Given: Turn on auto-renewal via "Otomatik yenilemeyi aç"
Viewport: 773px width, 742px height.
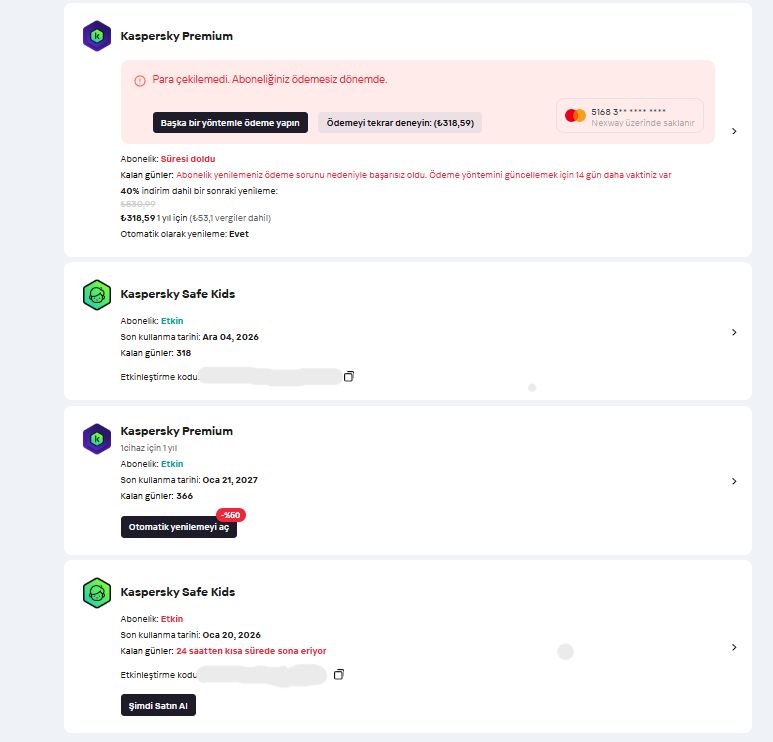Looking at the screenshot, I should coord(179,527).
